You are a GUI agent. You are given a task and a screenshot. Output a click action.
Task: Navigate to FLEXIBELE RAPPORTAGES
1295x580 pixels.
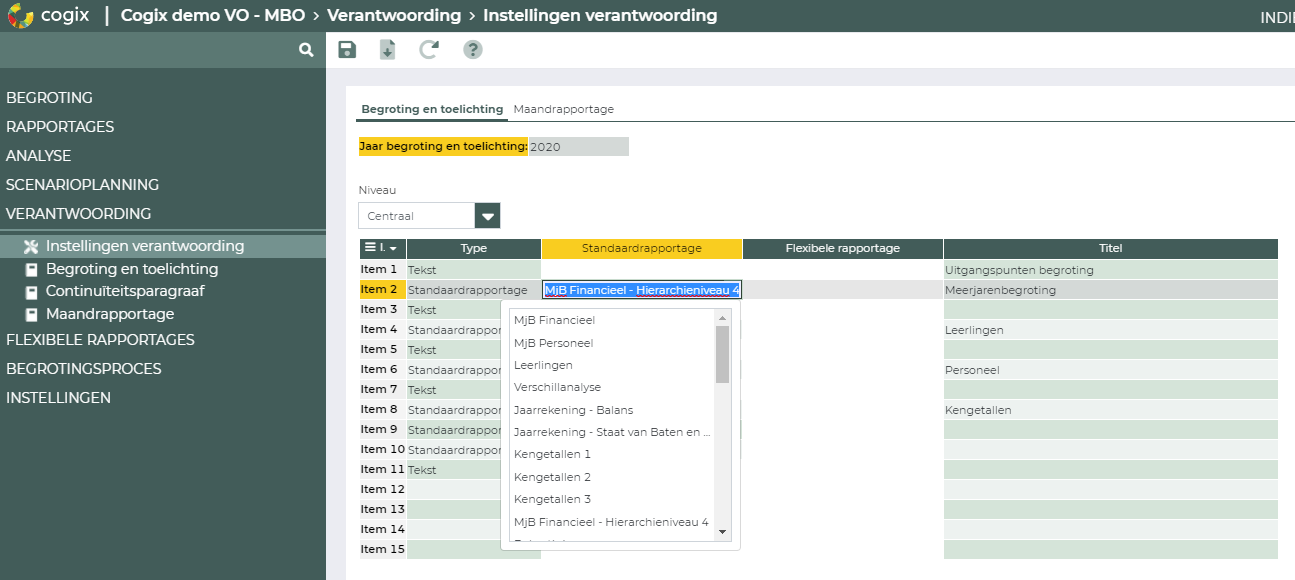pos(101,339)
